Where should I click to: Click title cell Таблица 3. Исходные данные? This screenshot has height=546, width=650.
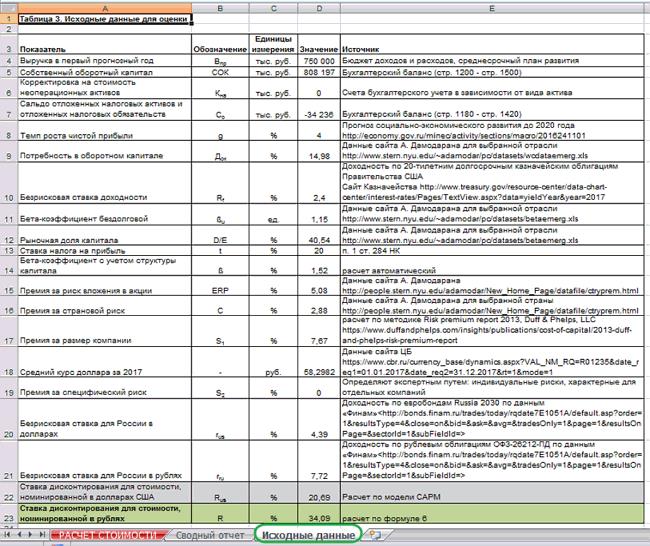pos(105,19)
